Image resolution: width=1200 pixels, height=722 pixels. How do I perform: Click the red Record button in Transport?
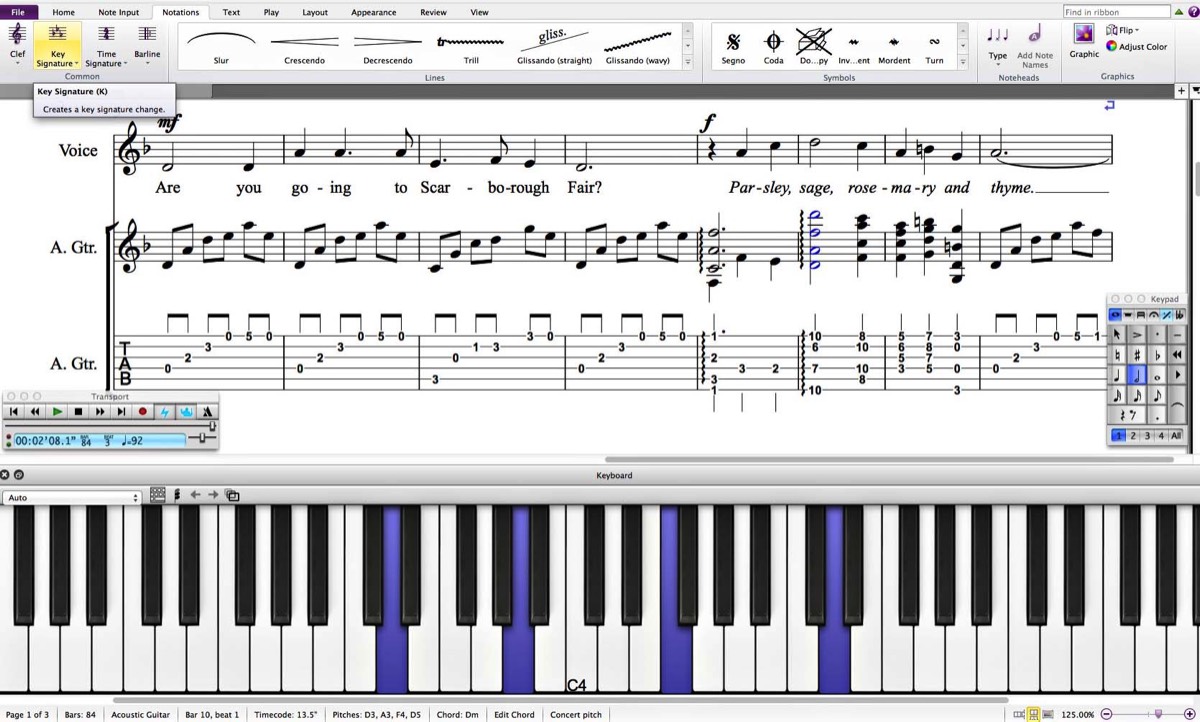(142, 411)
